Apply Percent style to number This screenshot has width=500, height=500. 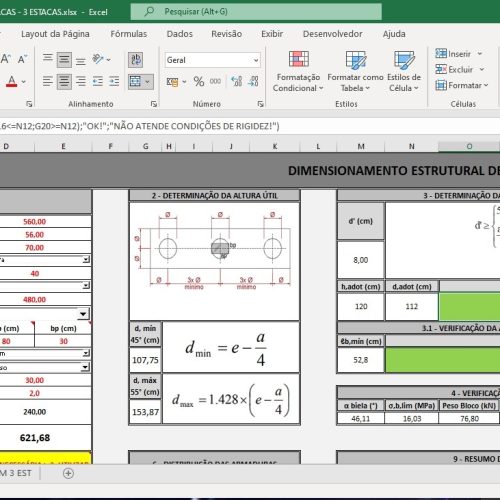pyautogui.click(x=199, y=81)
